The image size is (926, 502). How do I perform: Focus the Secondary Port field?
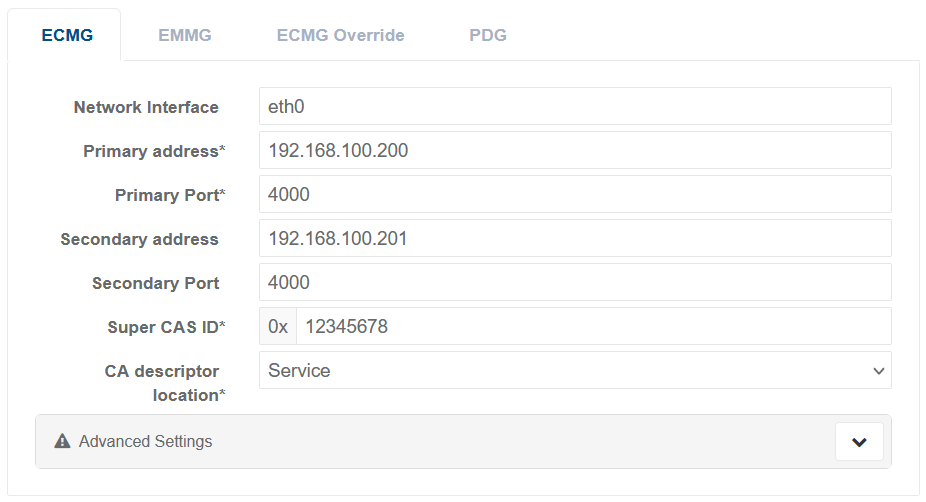click(x=575, y=282)
